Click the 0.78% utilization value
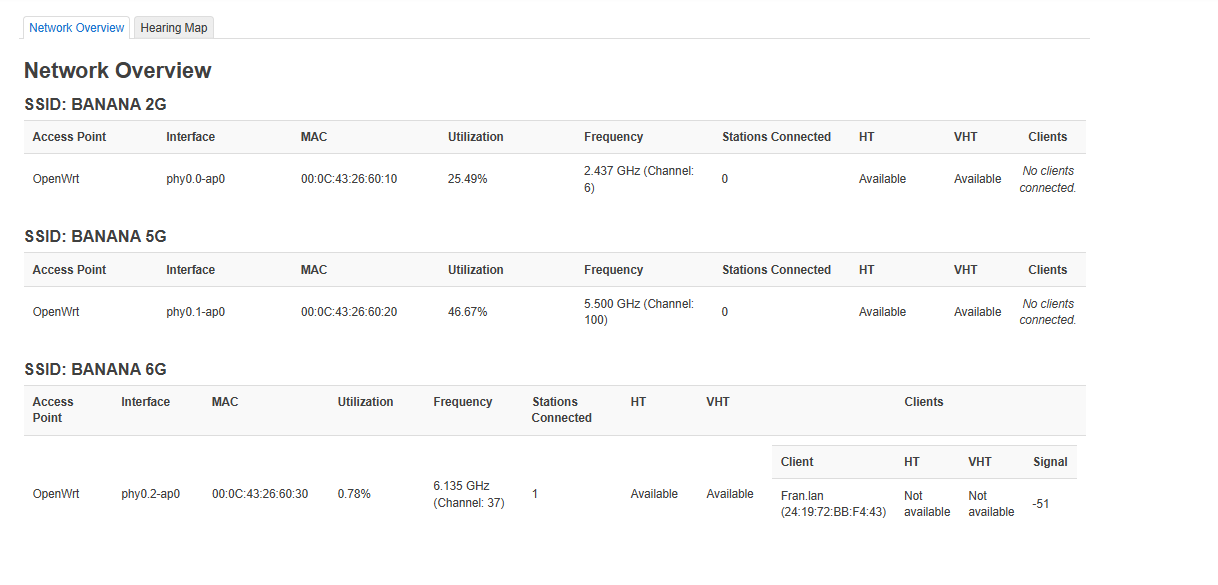1218x585 pixels. [x=354, y=494]
